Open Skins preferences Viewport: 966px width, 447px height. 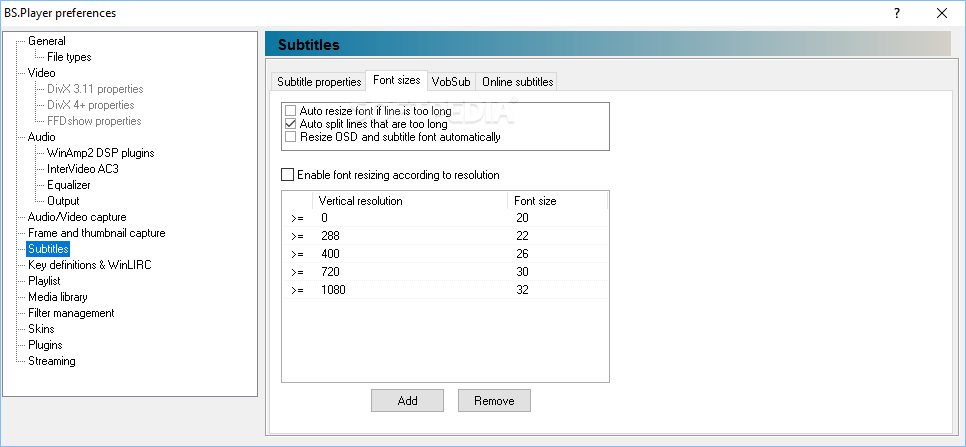point(41,329)
